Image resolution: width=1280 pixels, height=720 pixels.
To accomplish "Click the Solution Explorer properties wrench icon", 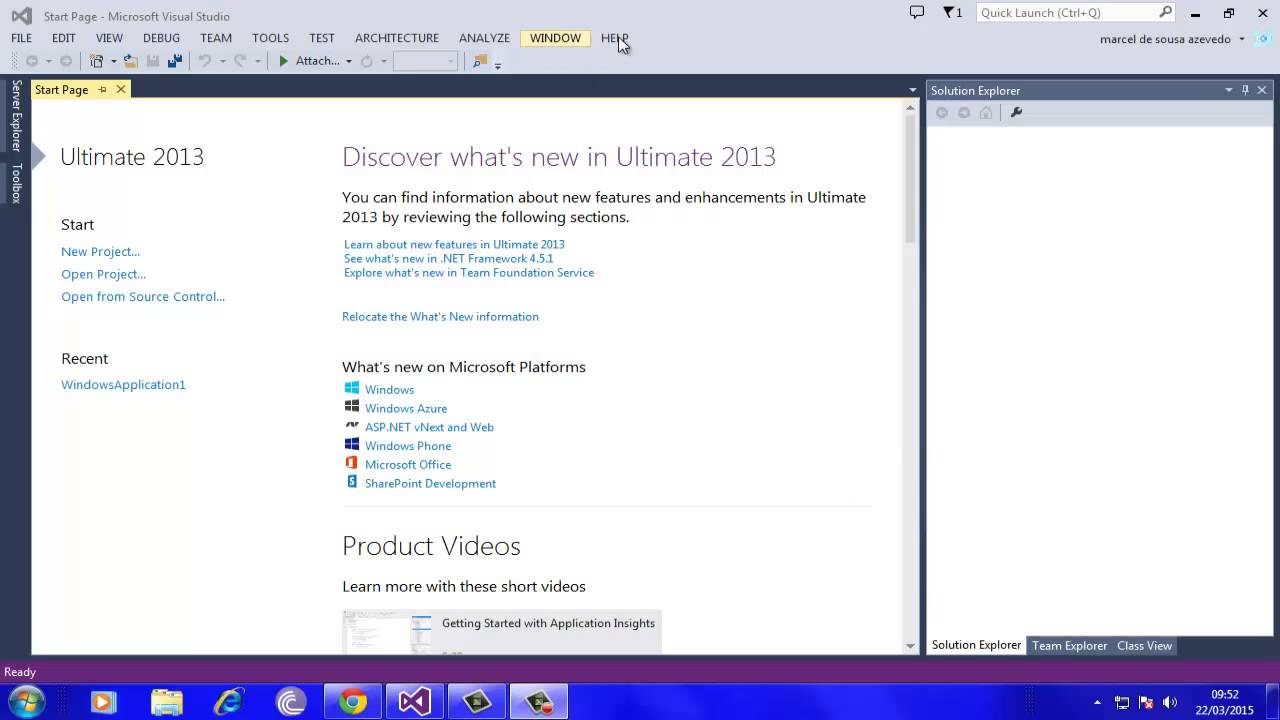I will [x=1016, y=112].
